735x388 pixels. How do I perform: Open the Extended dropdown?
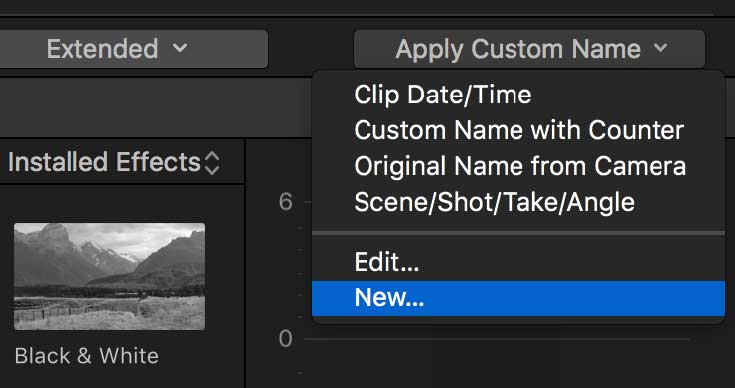coord(134,49)
